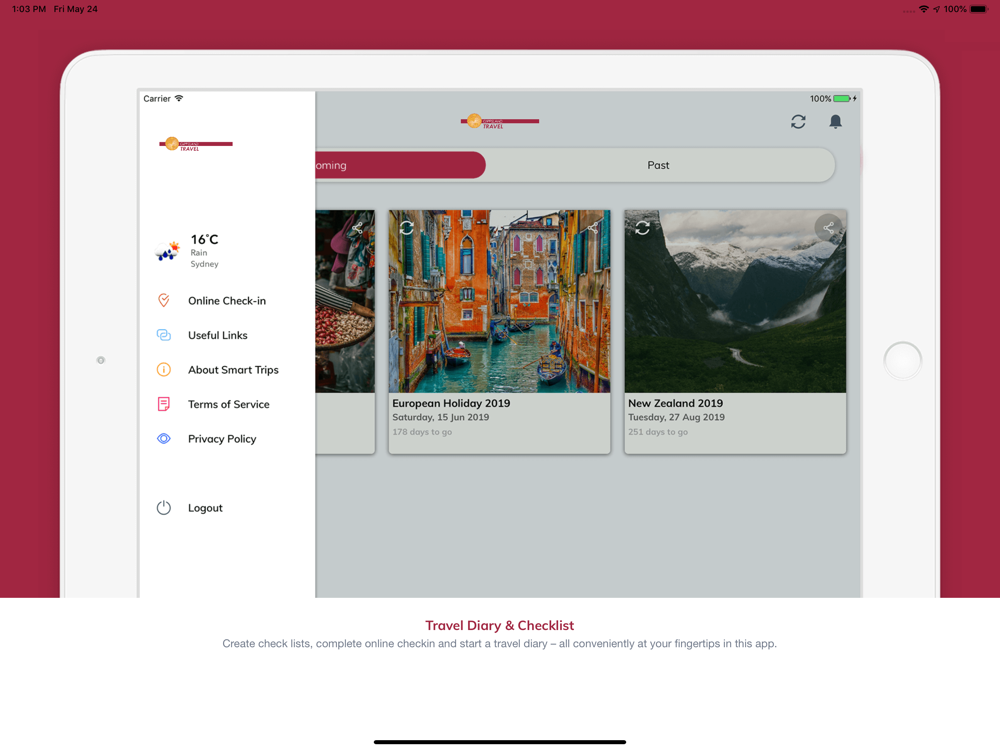This screenshot has height=750, width=1000.
Task: Tap the notification bell icon
Action: point(835,121)
